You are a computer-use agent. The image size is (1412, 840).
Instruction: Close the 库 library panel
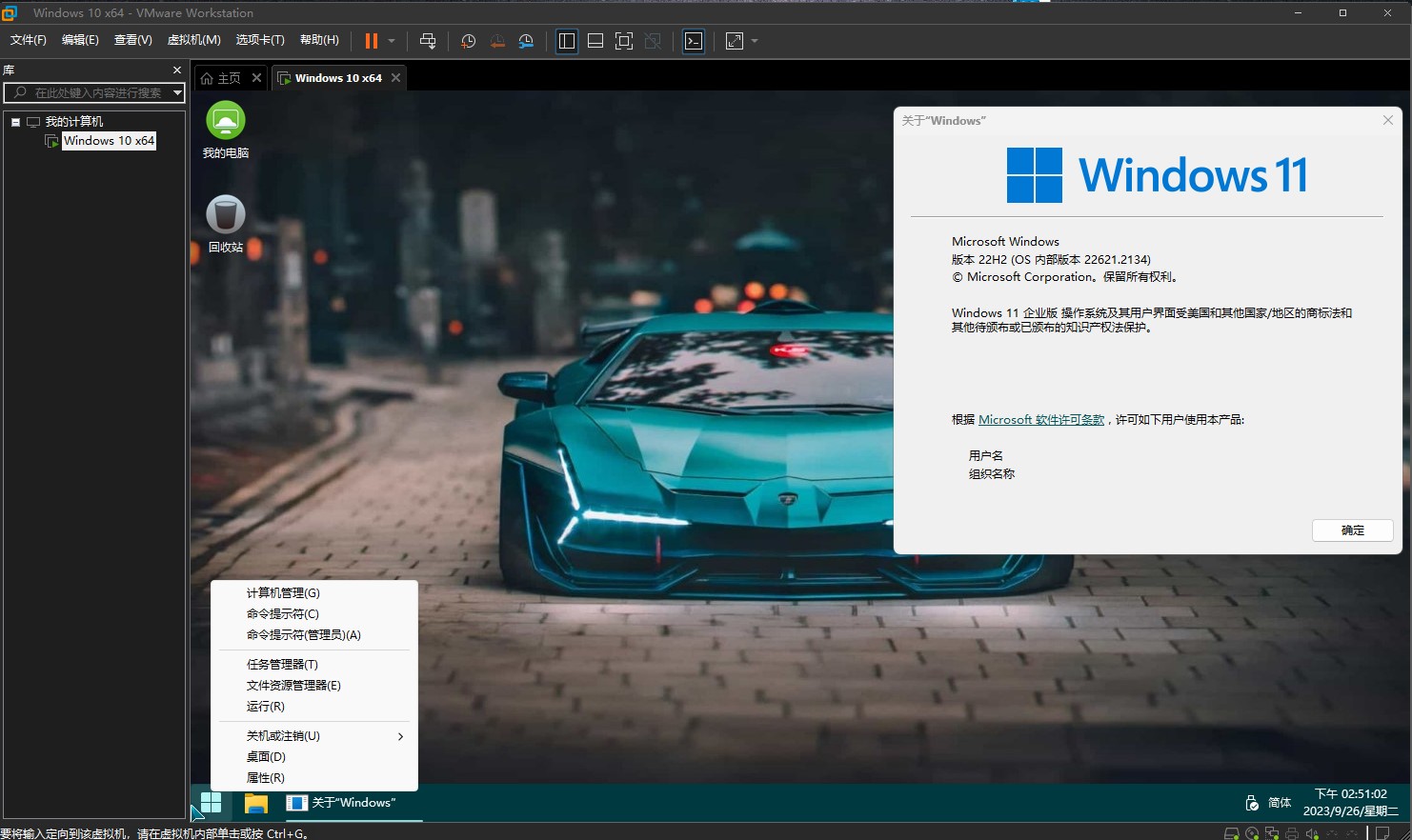coord(176,70)
